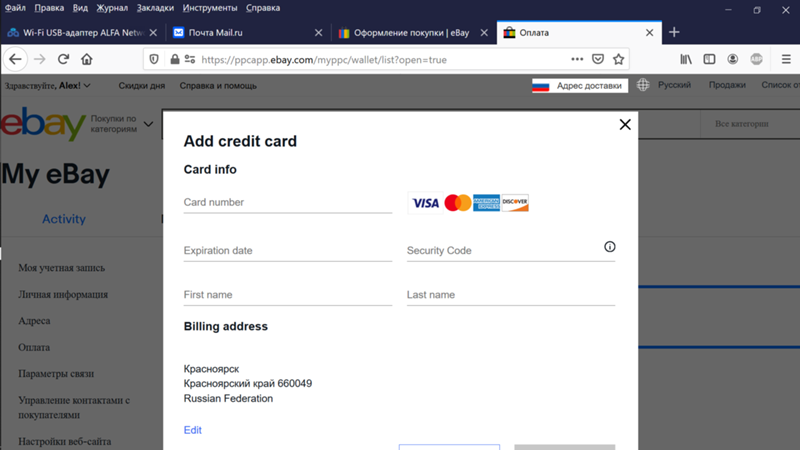Image resolution: width=800 pixels, height=450 pixels.
Task: Click the browser forward arrow
Action: (39, 59)
